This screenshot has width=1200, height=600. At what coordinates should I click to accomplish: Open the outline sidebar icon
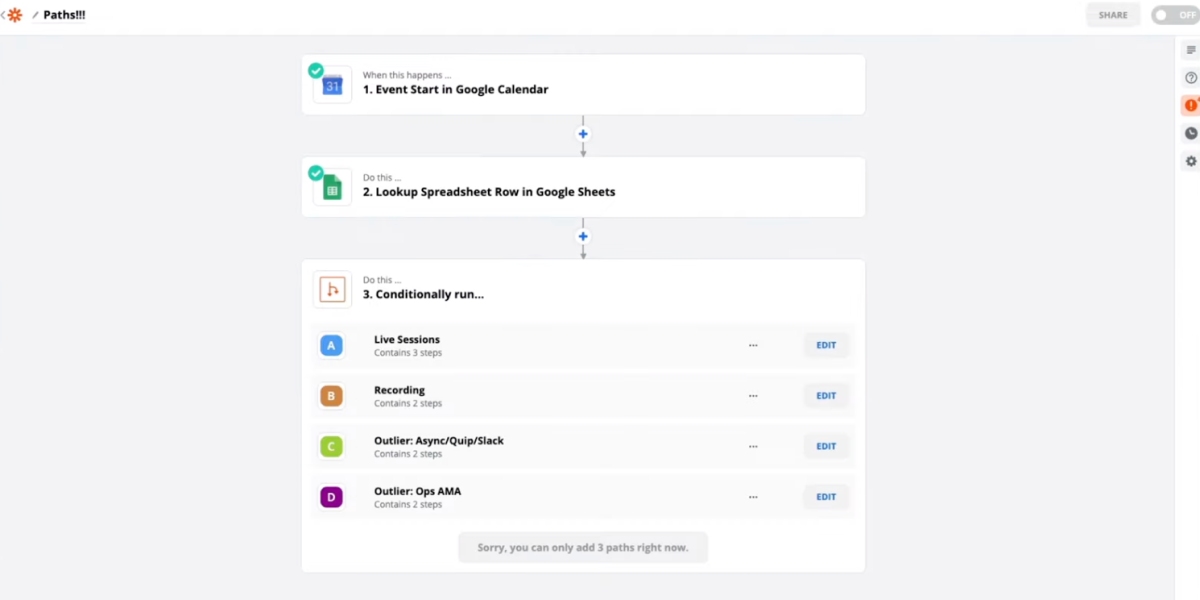[1190, 50]
